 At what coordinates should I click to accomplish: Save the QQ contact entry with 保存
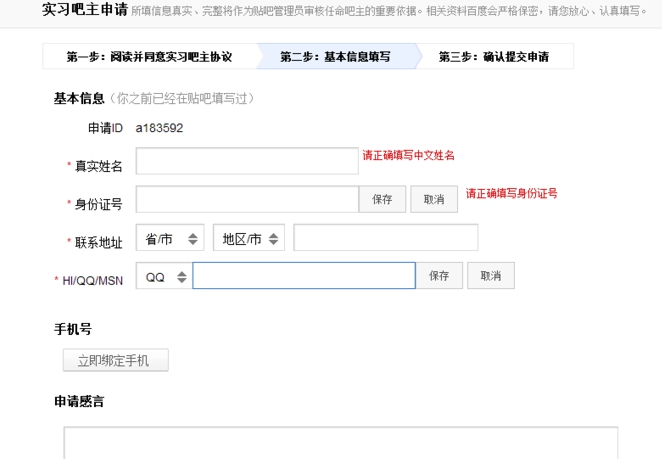(439, 276)
